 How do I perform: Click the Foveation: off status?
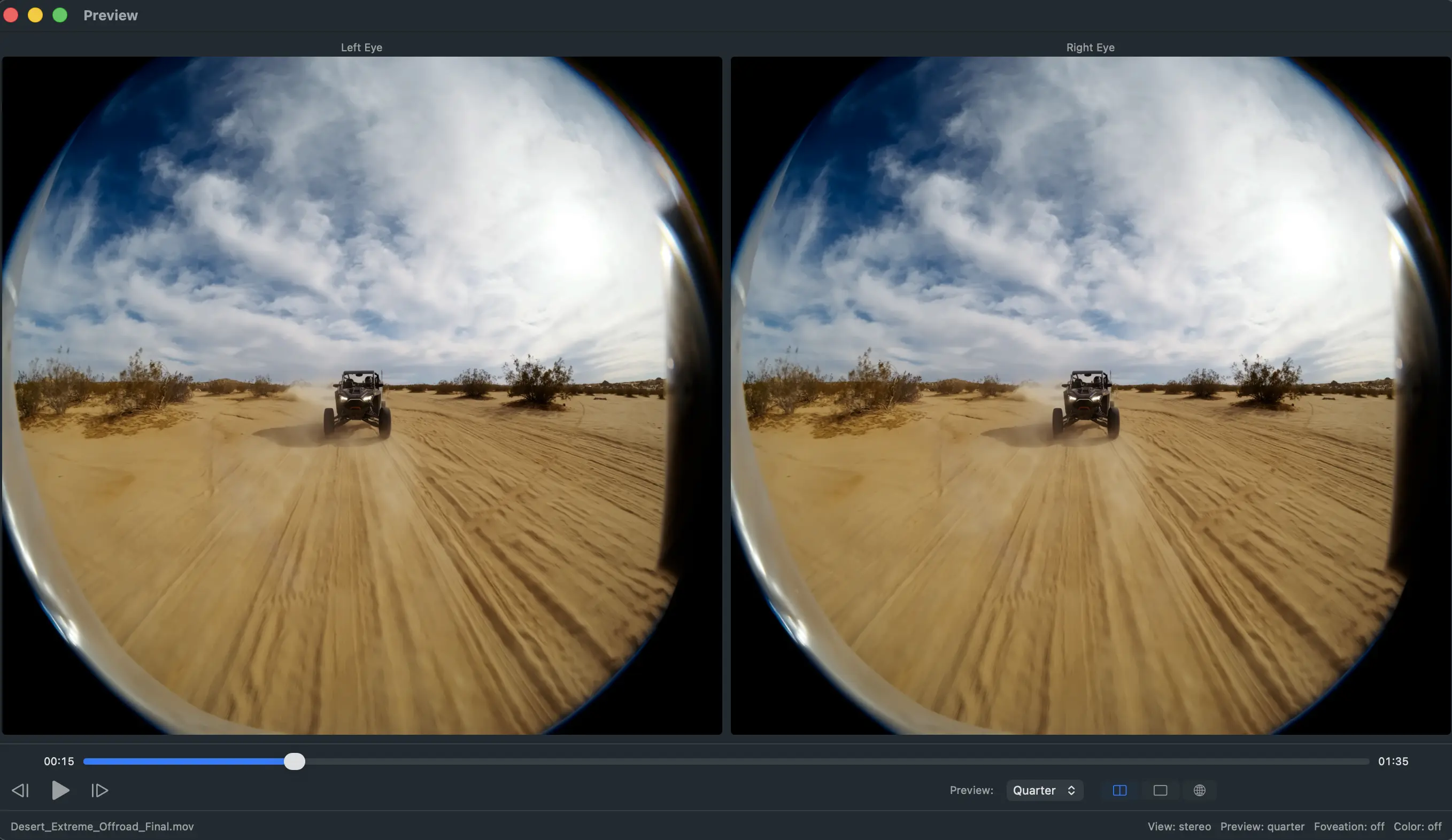pos(1348,826)
